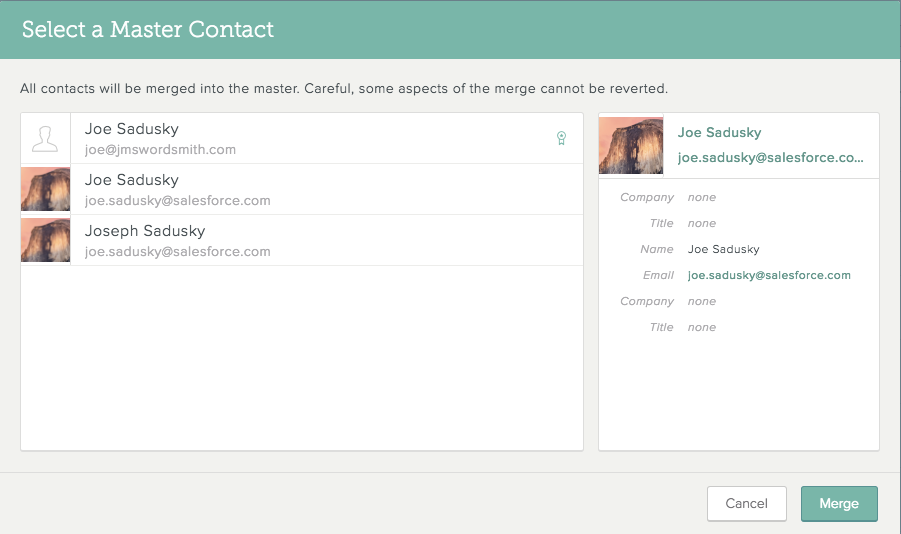This screenshot has width=901, height=534.
Task: Click the first Title none value
Action: point(702,223)
